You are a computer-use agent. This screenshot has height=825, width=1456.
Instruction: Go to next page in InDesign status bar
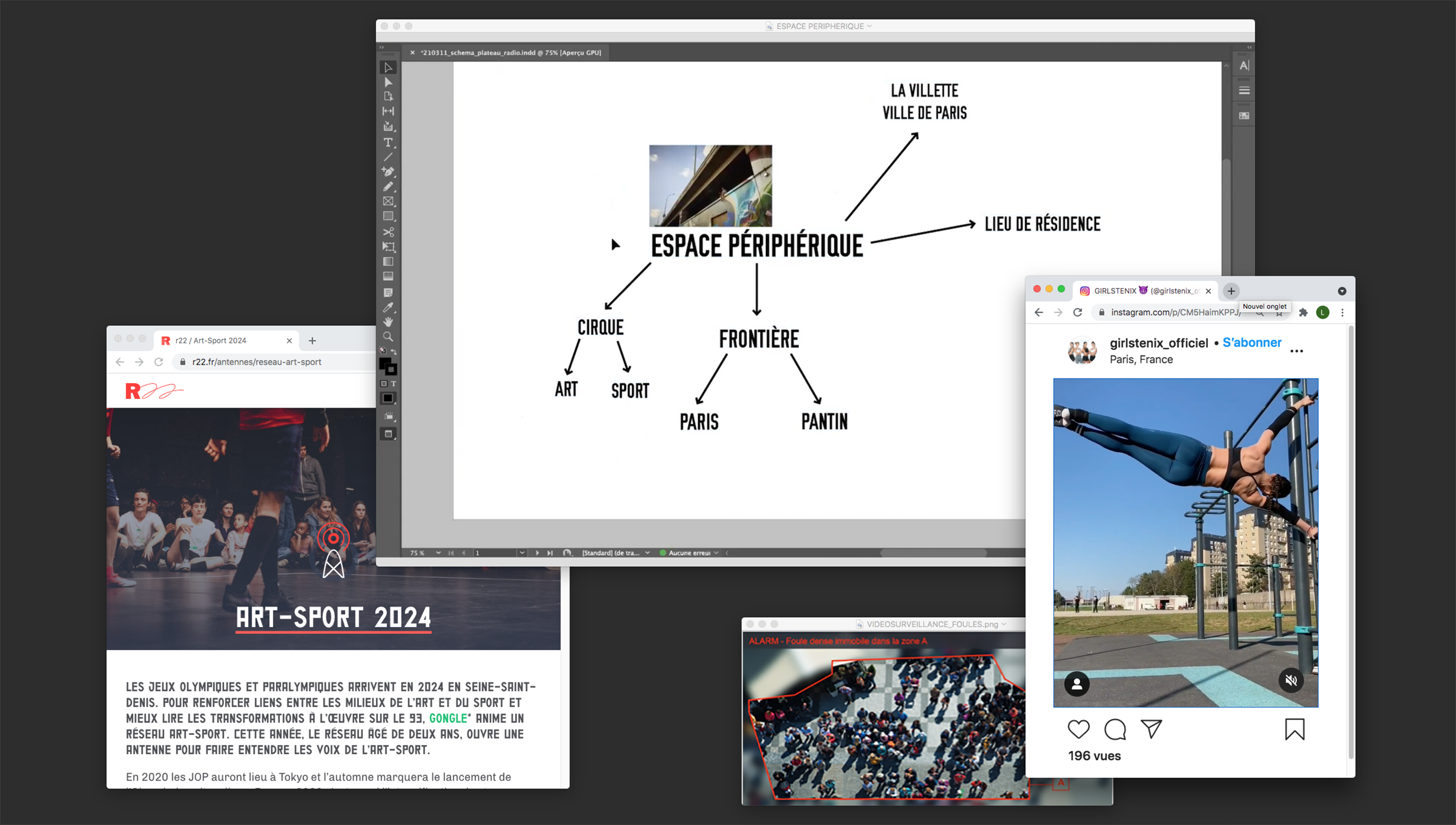tap(536, 553)
